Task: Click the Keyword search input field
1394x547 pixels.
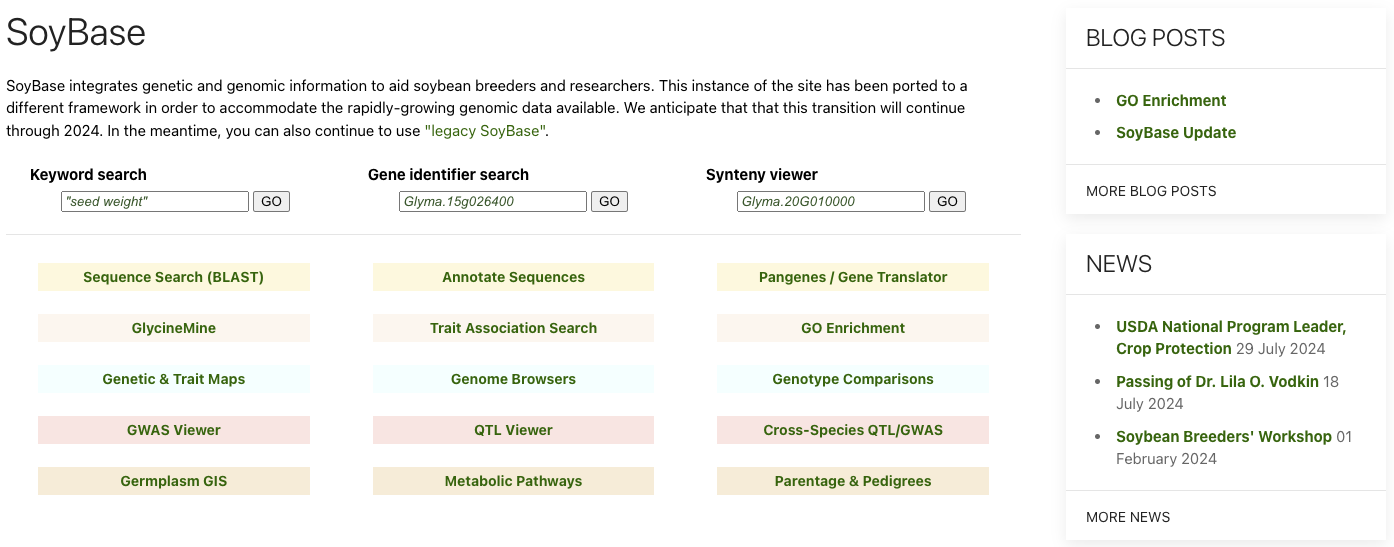Action: 155,201
